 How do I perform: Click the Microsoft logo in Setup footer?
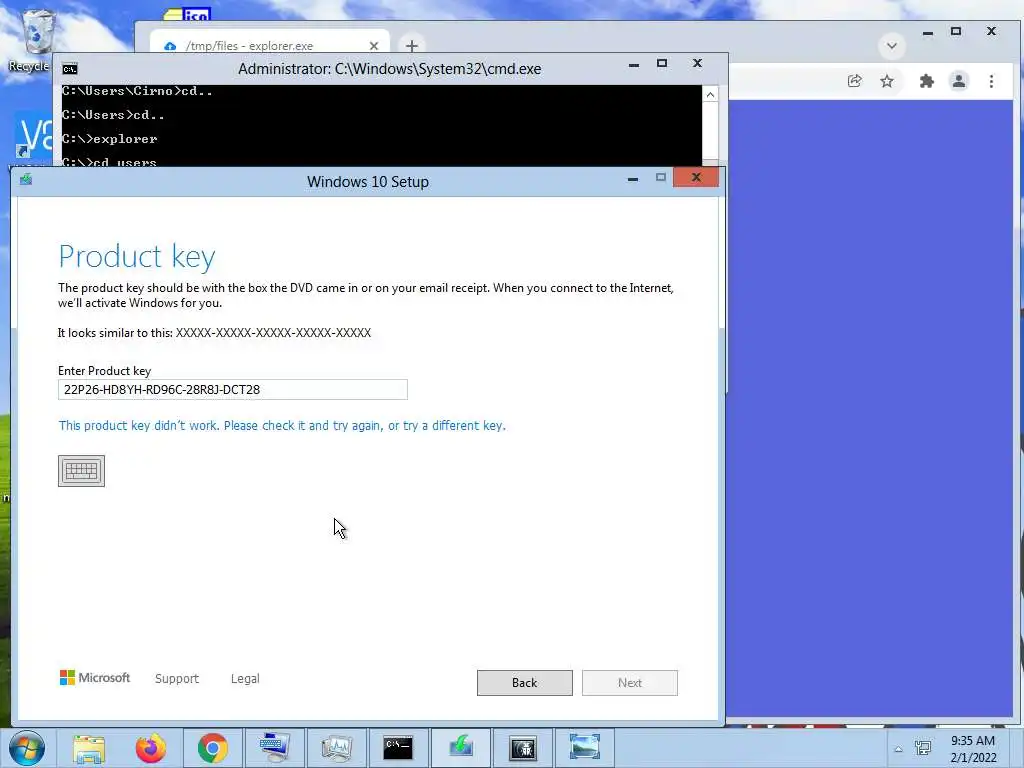pos(95,677)
